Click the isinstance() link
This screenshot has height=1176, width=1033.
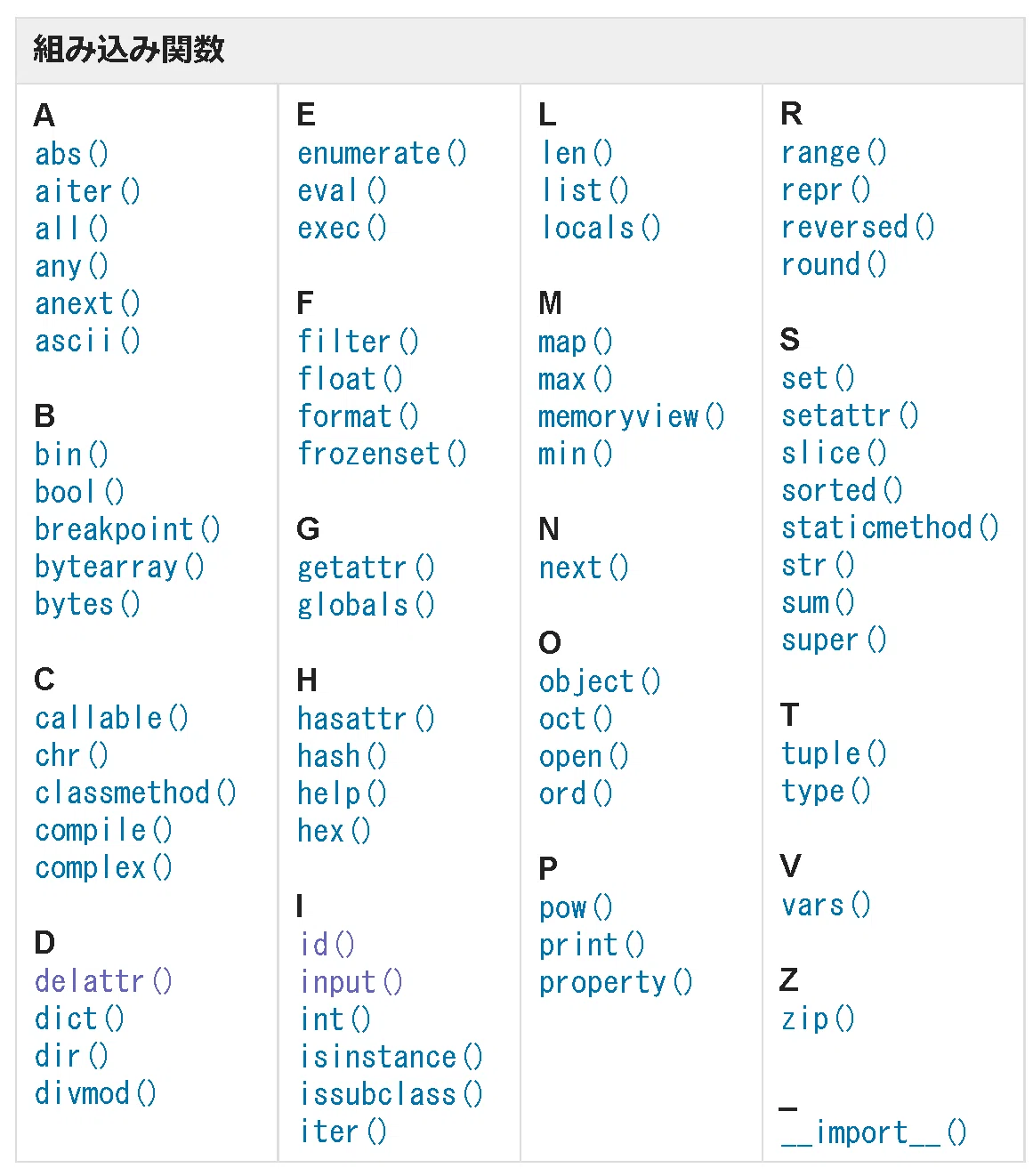tap(391, 1057)
